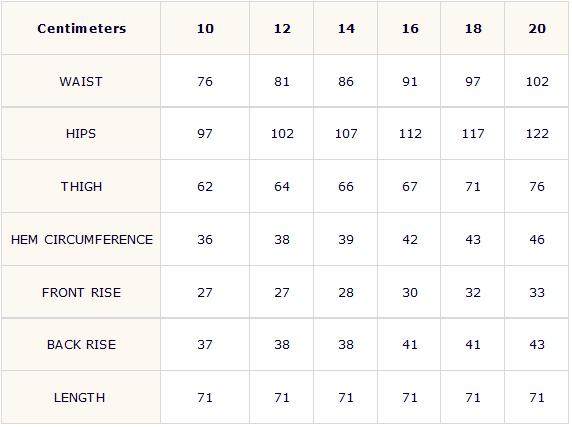Select the size 14 column header
The image size is (572, 427).
[346, 28]
